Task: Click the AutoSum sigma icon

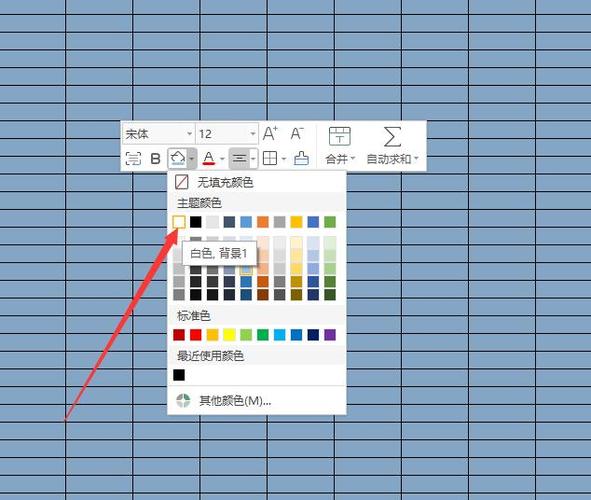Action: (x=392, y=136)
